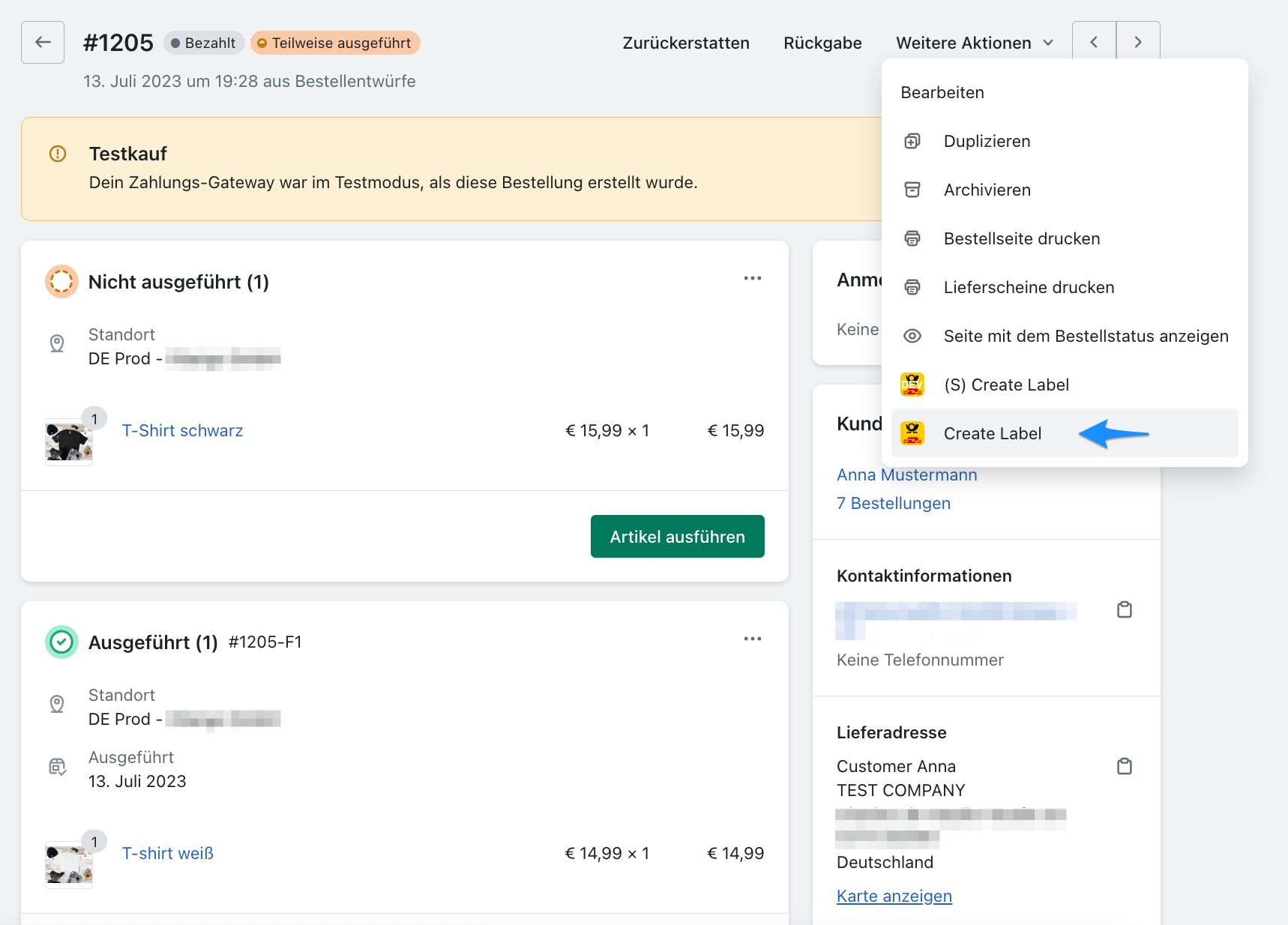Image resolution: width=1288 pixels, height=925 pixels.
Task: Copy contact info via the clipboard icon
Action: point(1124,609)
